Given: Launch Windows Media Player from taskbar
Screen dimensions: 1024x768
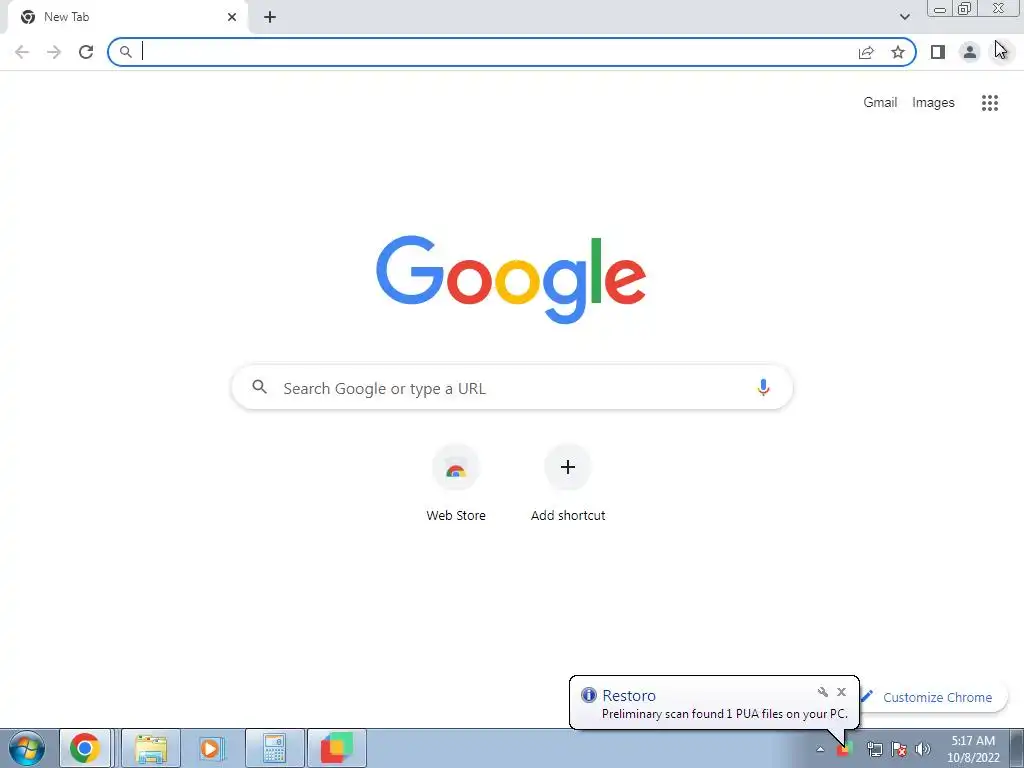Looking at the screenshot, I should [x=212, y=748].
